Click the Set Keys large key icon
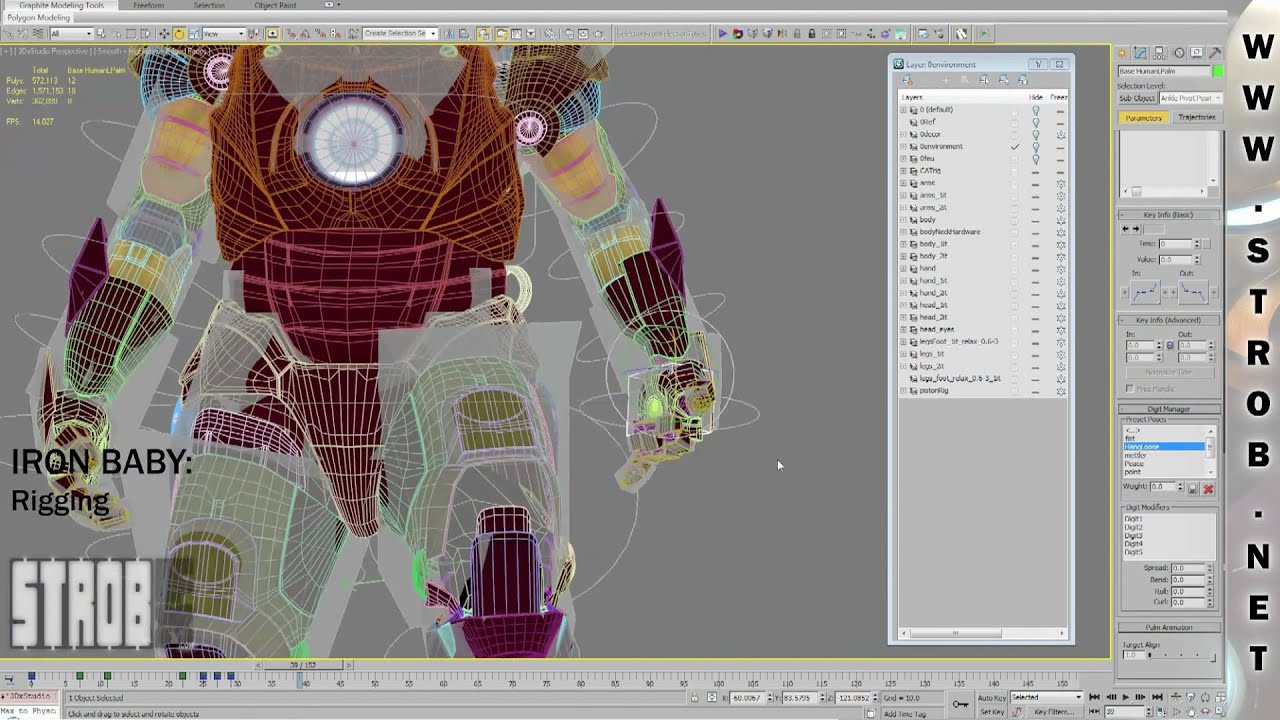The image size is (1280, 720). click(960, 704)
